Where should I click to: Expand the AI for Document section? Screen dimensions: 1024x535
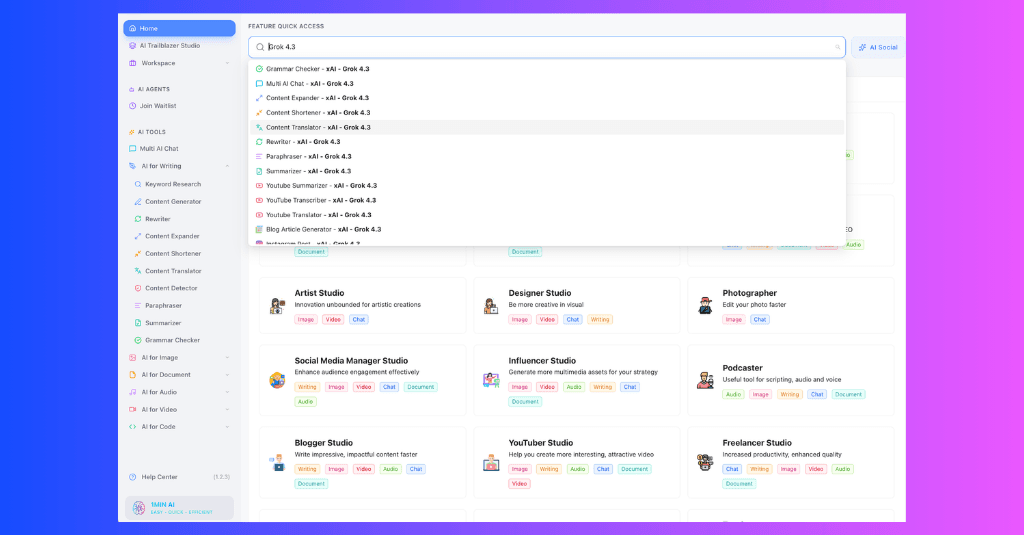[227, 375]
